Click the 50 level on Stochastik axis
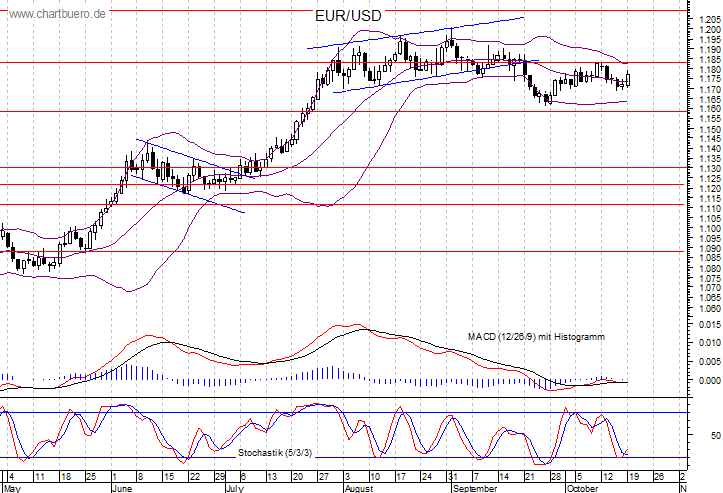This screenshot has width=723, height=493. (716, 435)
